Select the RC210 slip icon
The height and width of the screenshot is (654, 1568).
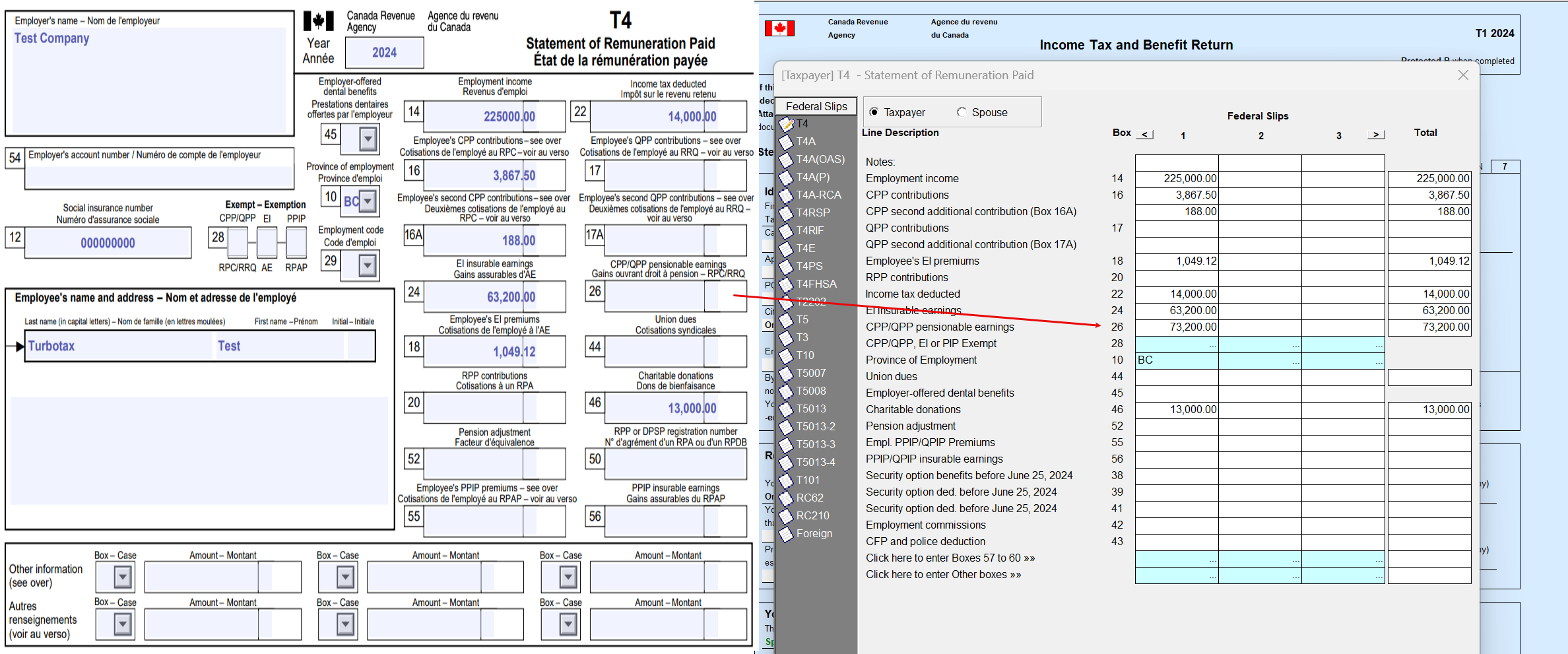(786, 516)
